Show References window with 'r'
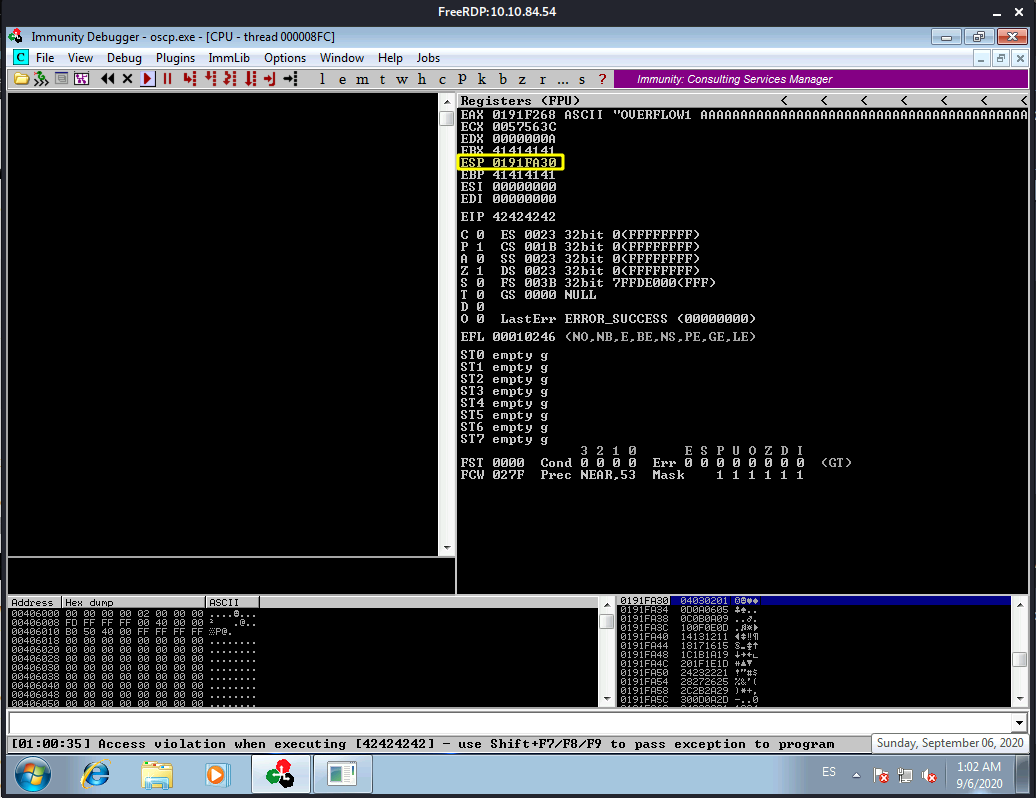Viewport: 1036px width, 798px height. point(542,79)
